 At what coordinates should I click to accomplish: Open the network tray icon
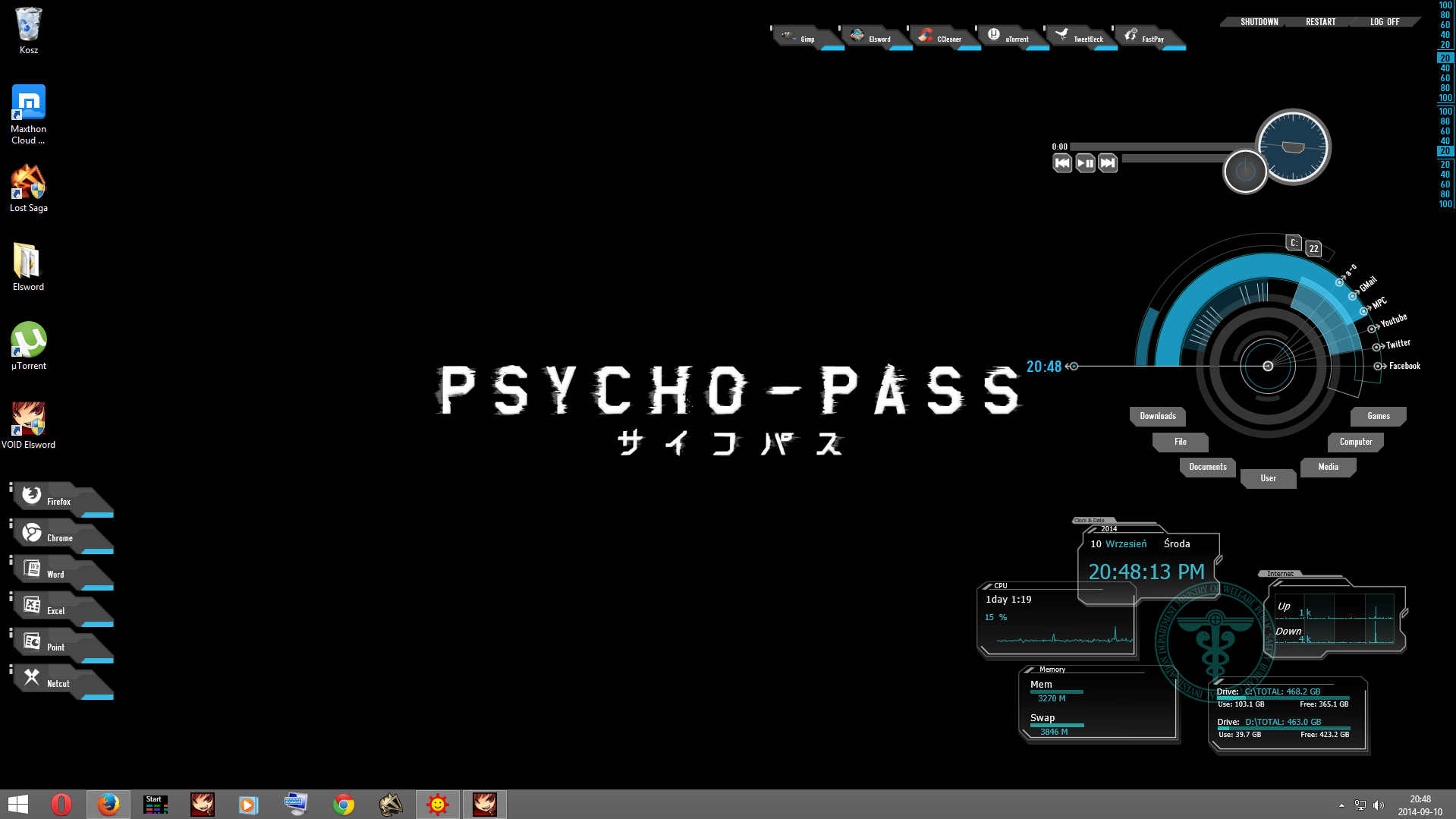click(x=1360, y=805)
